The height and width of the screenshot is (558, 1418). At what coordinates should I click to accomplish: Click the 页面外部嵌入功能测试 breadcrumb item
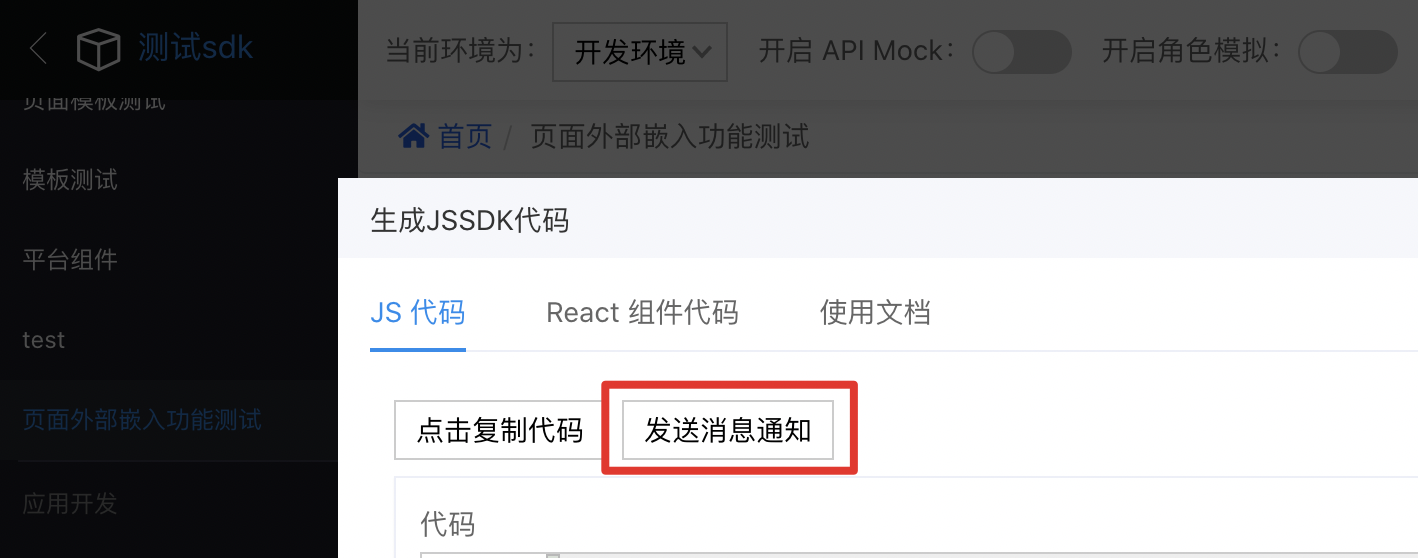click(669, 136)
